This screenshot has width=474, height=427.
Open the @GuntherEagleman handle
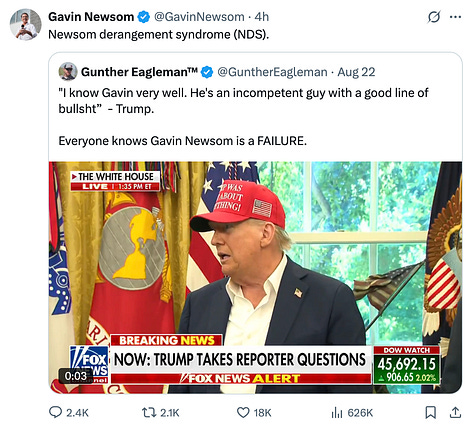(x=272, y=72)
